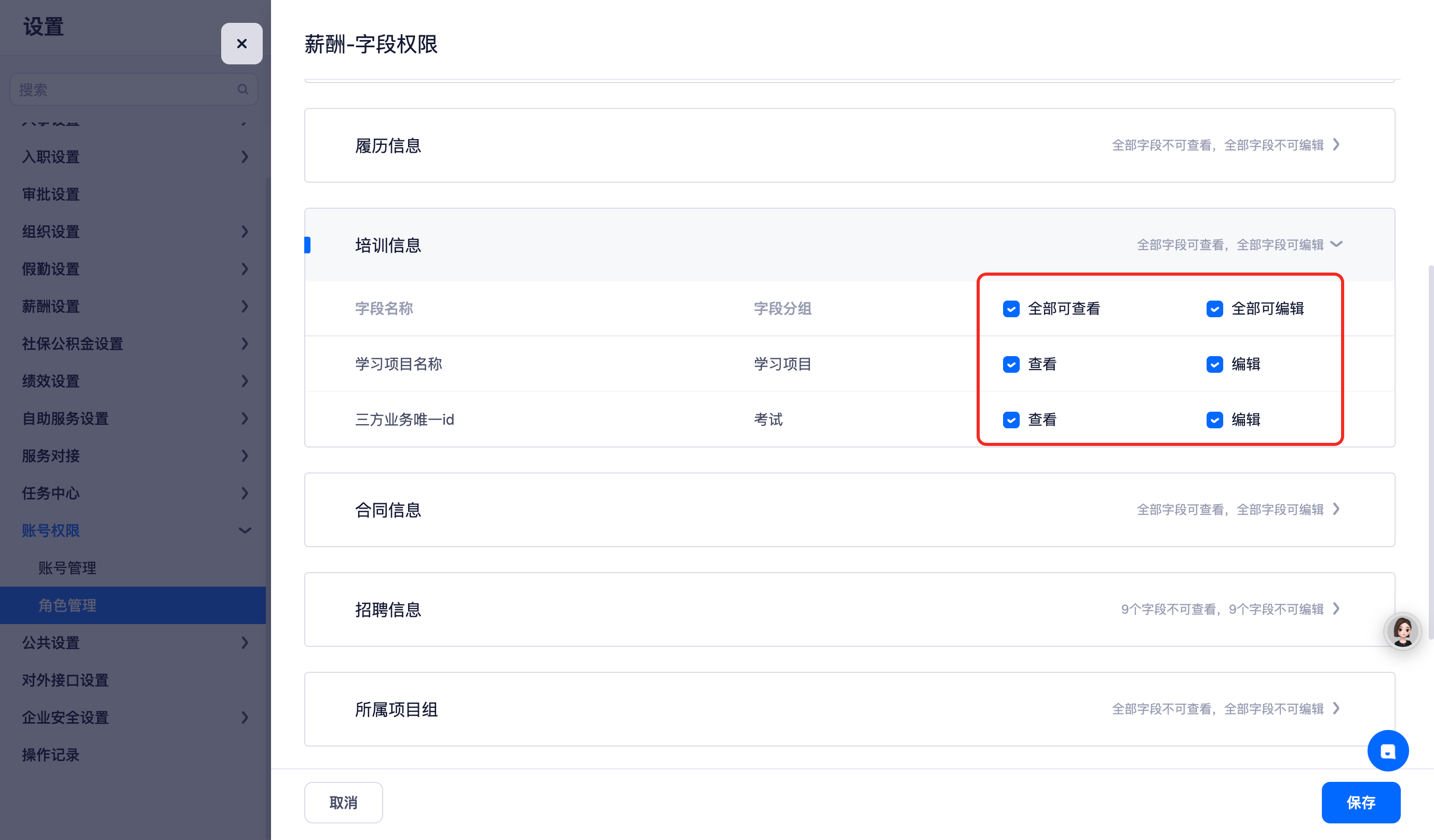1434x840 pixels.
Task: Uncheck 编辑 for 学习项目名称
Action: tap(1214, 364)
